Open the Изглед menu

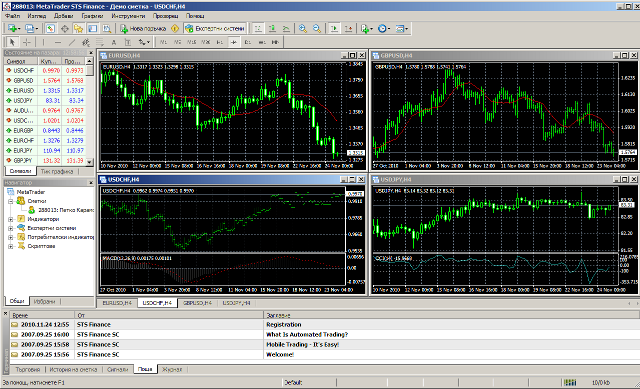point(37,16)
